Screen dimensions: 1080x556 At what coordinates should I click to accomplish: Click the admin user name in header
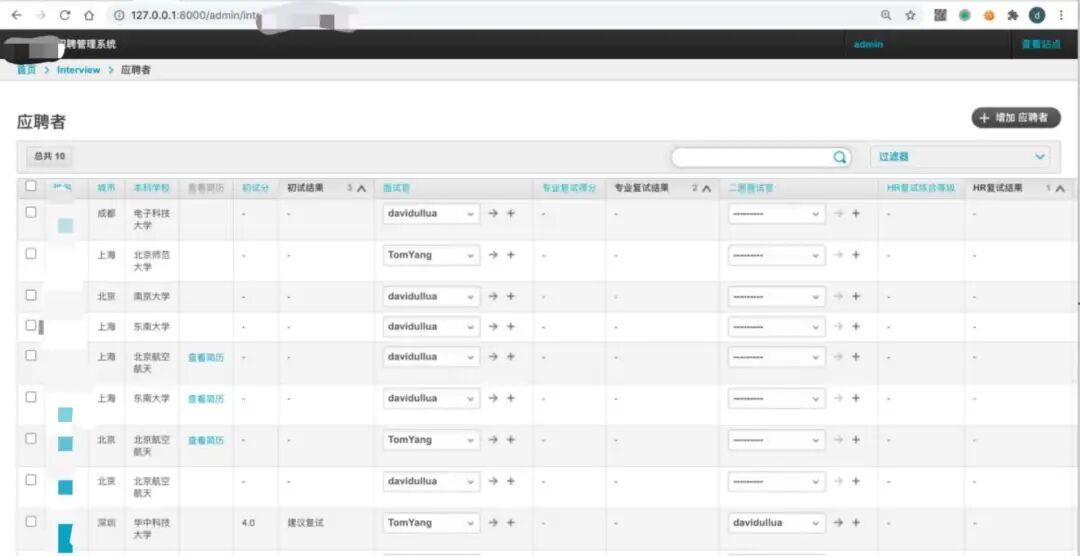tap(868, 44)
